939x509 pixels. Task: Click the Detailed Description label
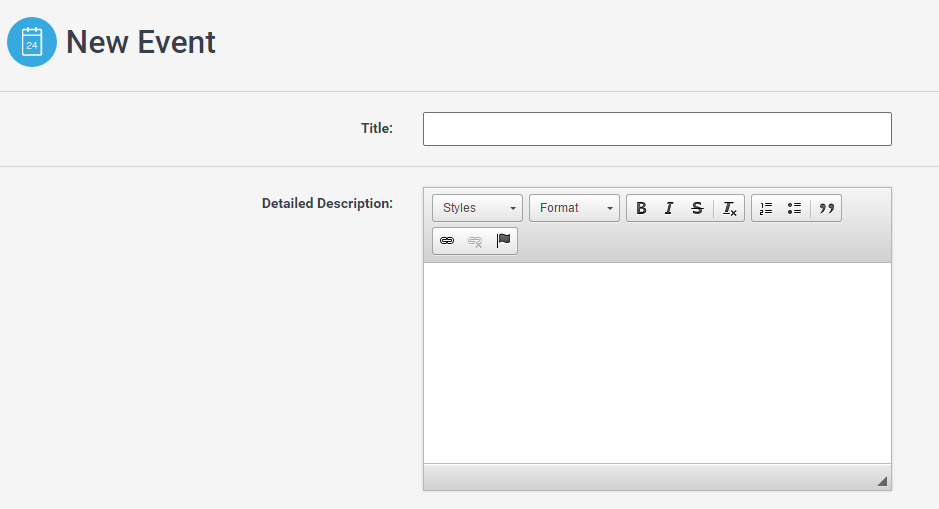[x=327, y=203]
